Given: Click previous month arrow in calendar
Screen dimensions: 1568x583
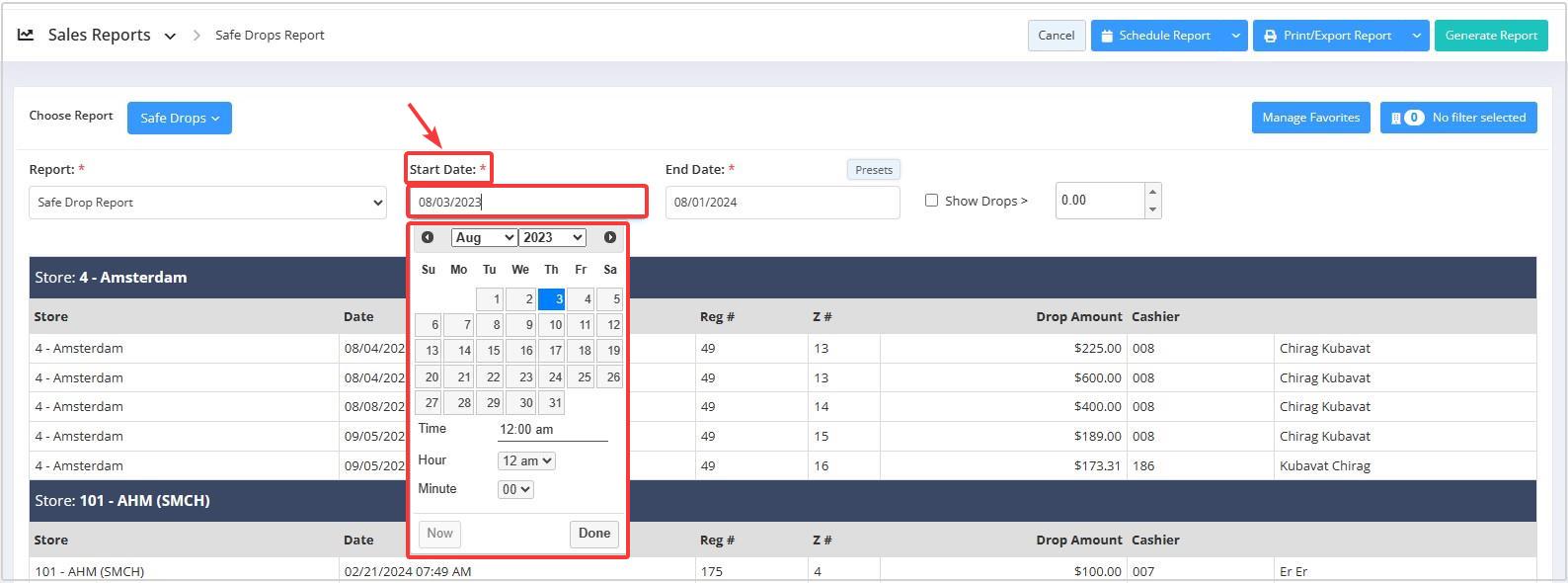Looking at the screenshot, I should tap(428, 237).
